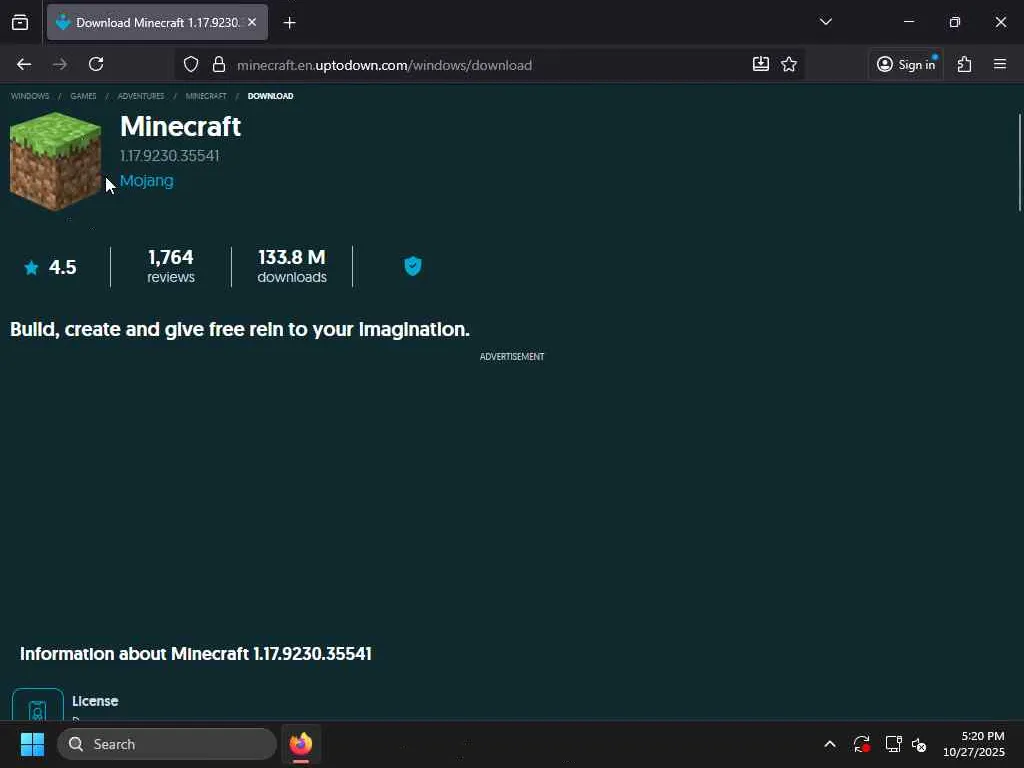Open the network display tray icon
This screenshot has height=768, width=1024.
click(893, 744)
